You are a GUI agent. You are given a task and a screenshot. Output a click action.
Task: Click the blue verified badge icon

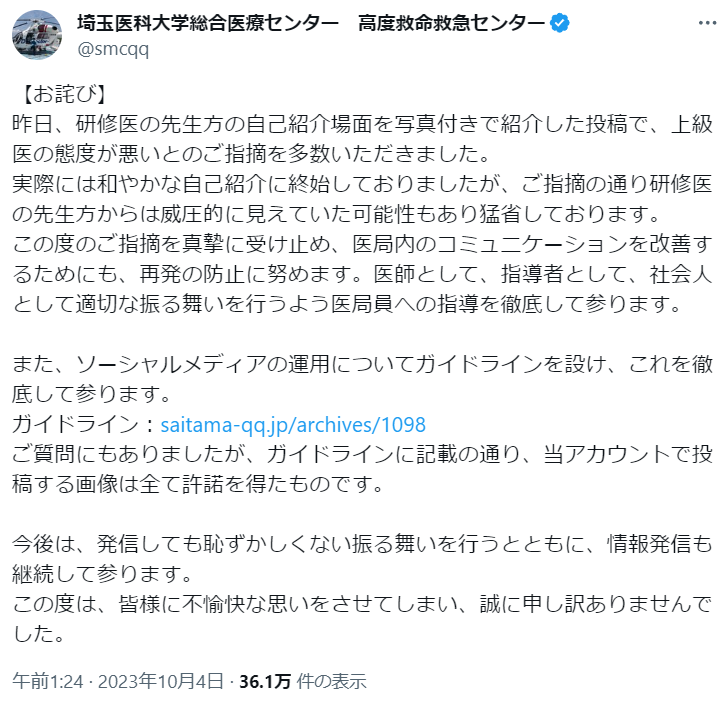pyautogui.click(x=563, y=23)
